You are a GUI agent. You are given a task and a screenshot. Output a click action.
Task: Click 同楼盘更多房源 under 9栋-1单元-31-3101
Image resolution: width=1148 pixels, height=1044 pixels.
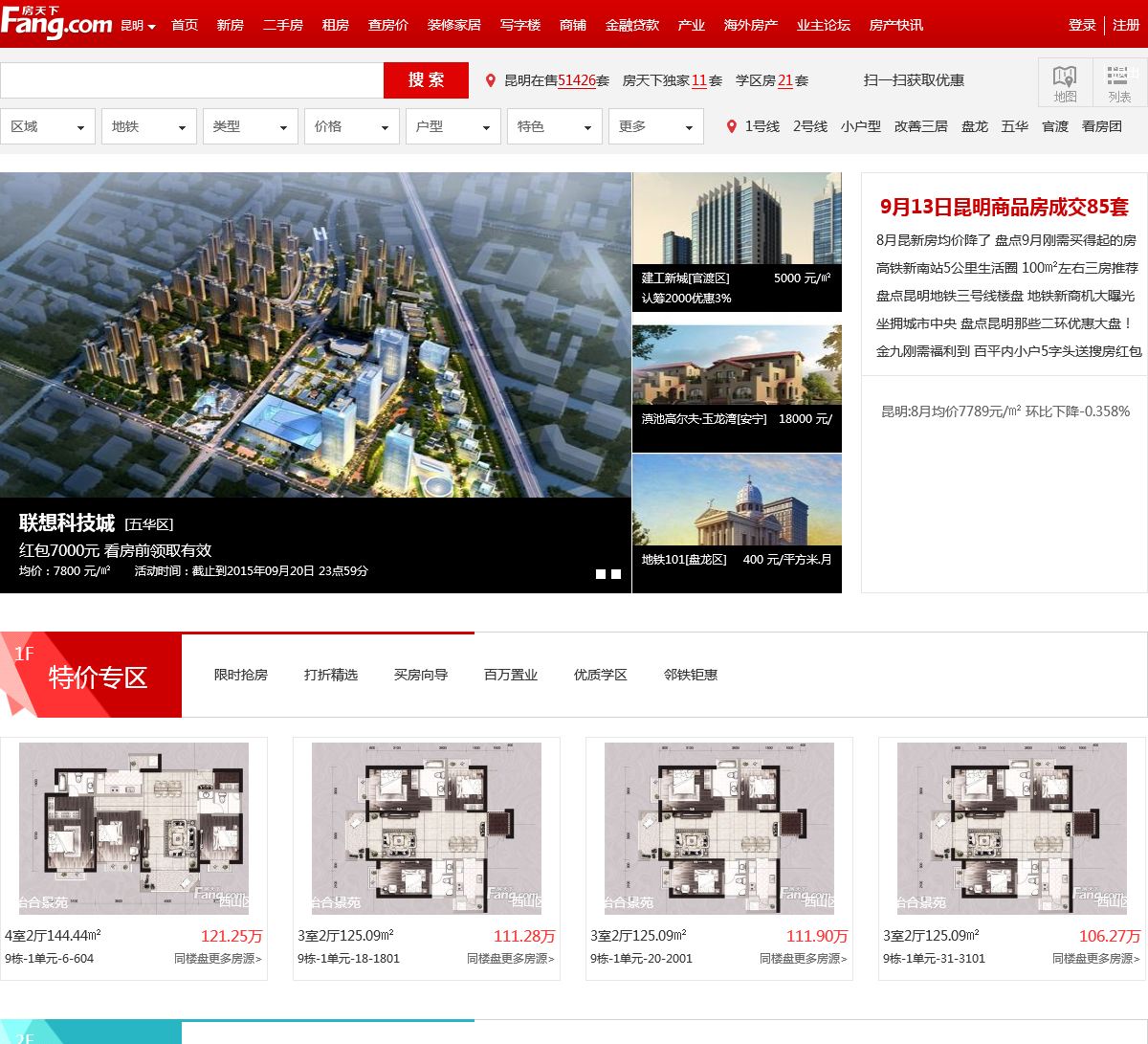[1096, 958]
